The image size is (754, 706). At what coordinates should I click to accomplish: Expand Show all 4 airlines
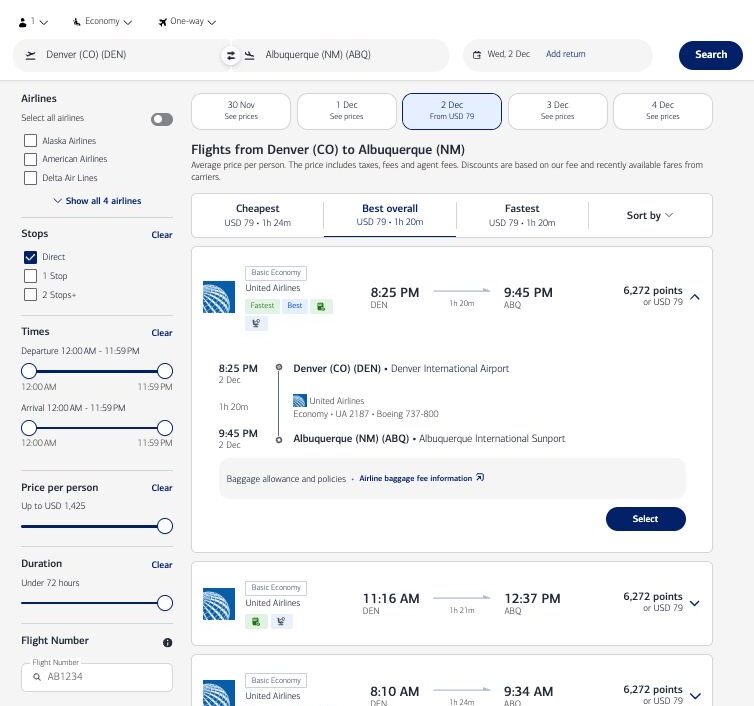click(x=97, y=201)
